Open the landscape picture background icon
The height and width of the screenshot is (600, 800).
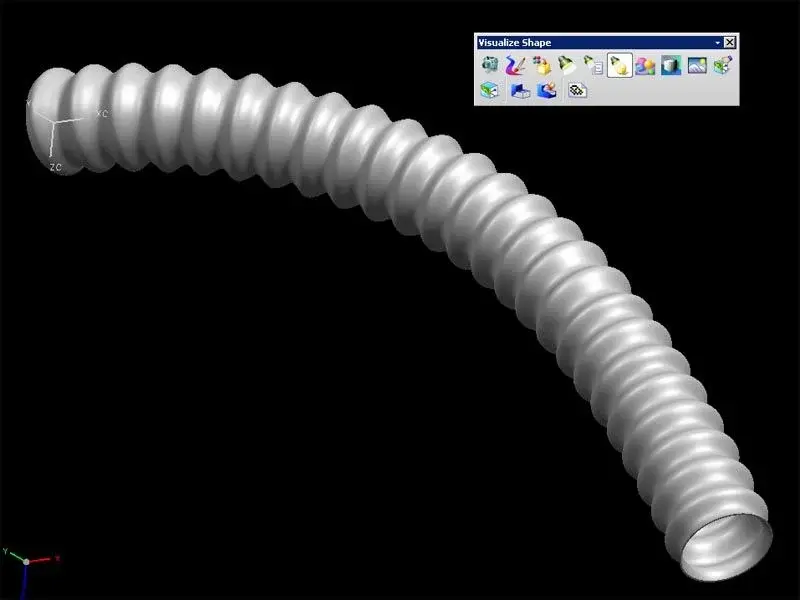pos(697,66)
